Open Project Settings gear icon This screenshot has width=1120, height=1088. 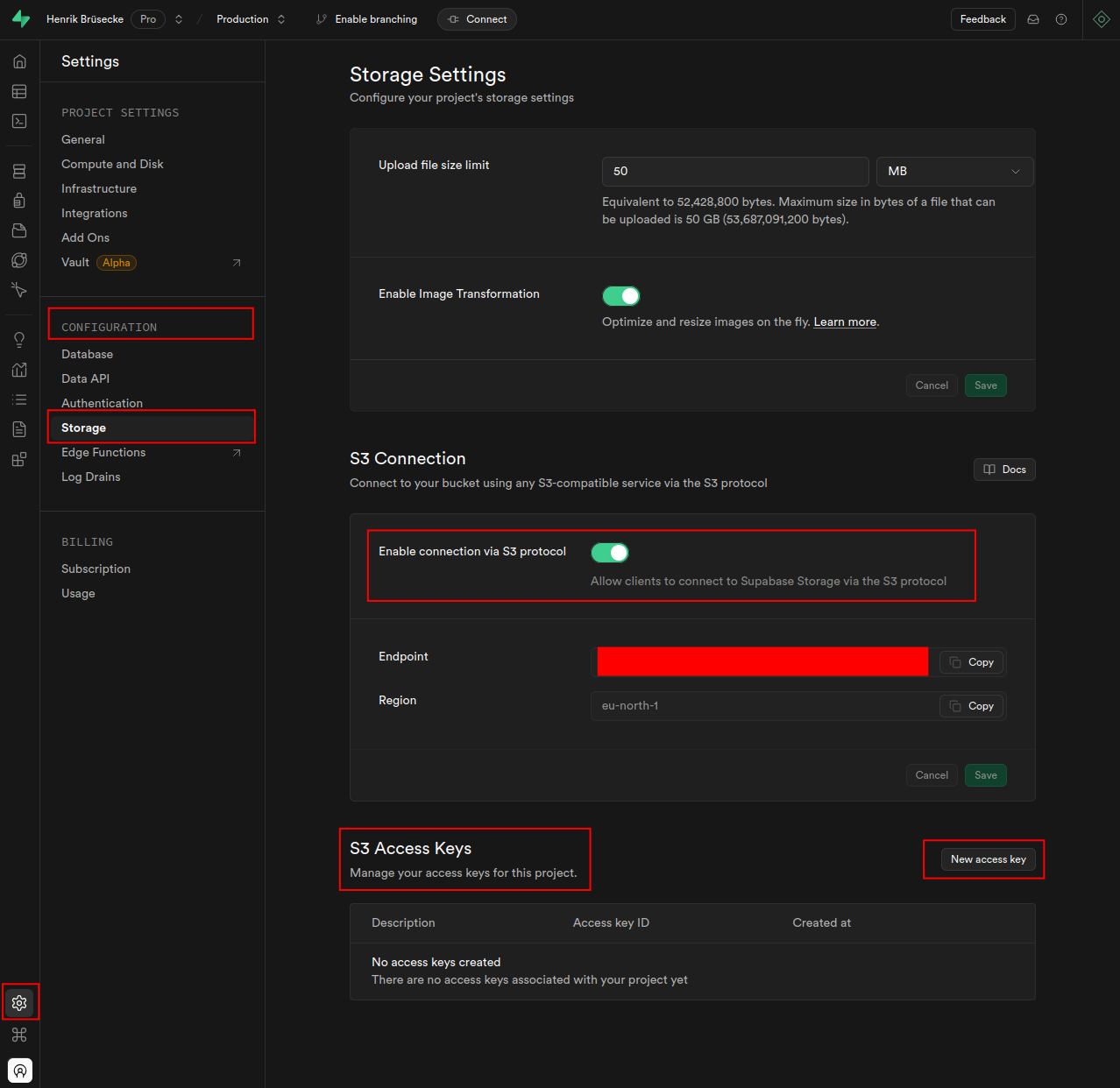coord(19,1003)
